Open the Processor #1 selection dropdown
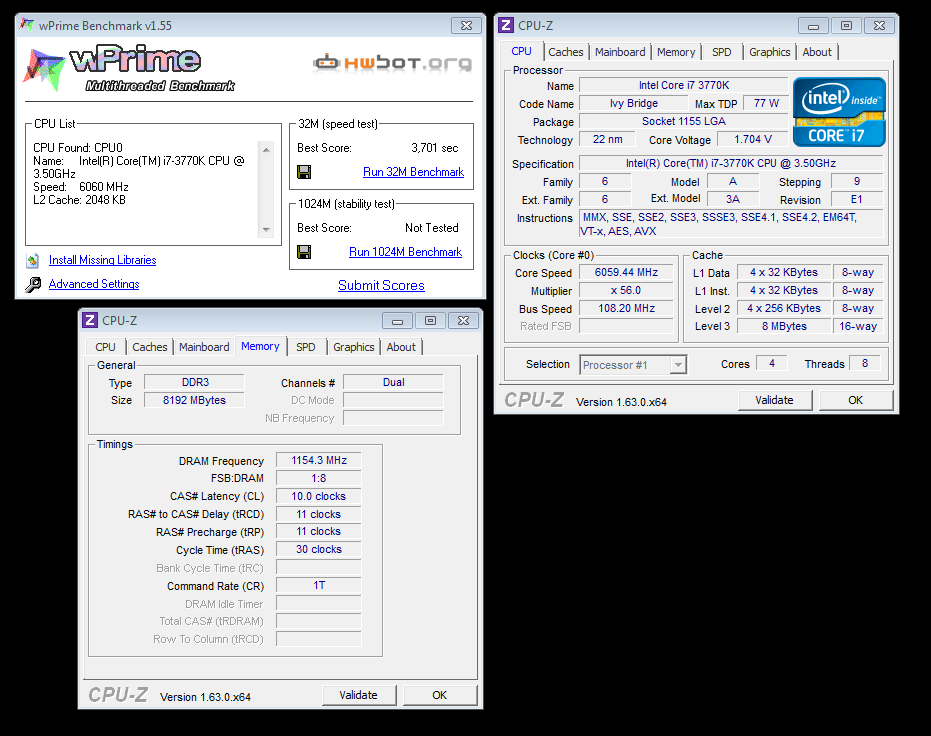 [677, 365]
